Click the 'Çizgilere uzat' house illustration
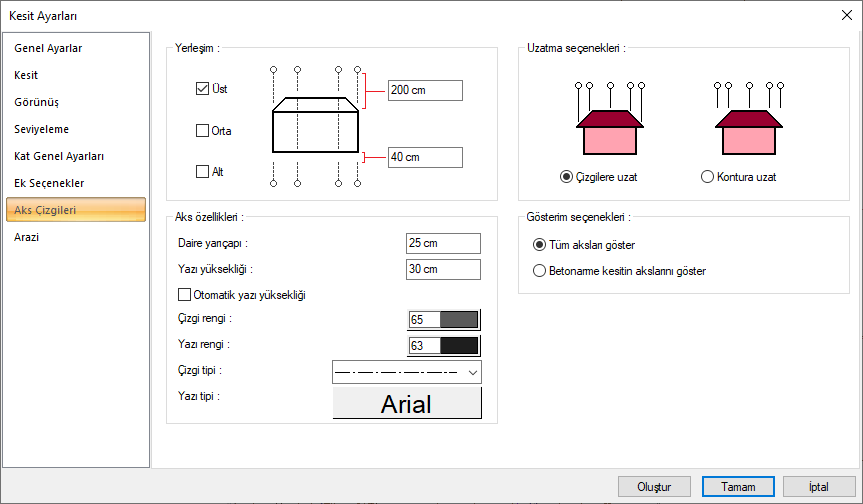The image size is (863, 504). click(x=610, y=123)
